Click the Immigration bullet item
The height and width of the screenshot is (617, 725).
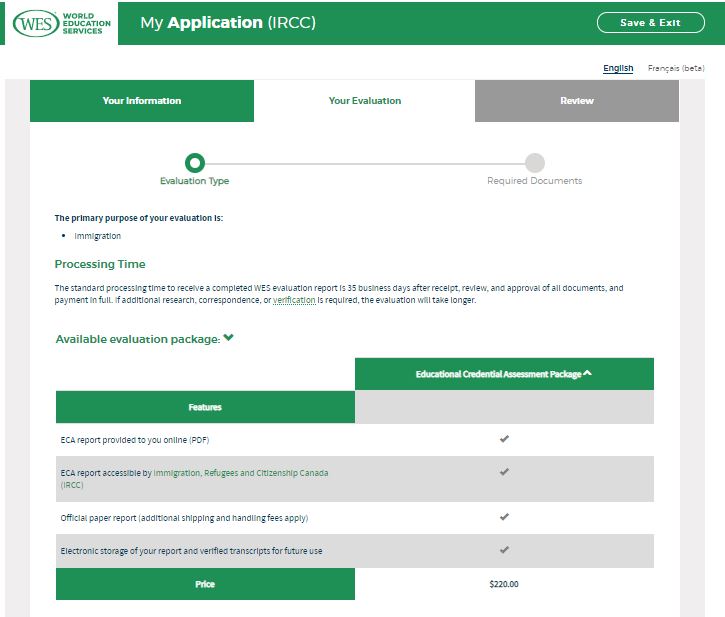tap(98, 236)
